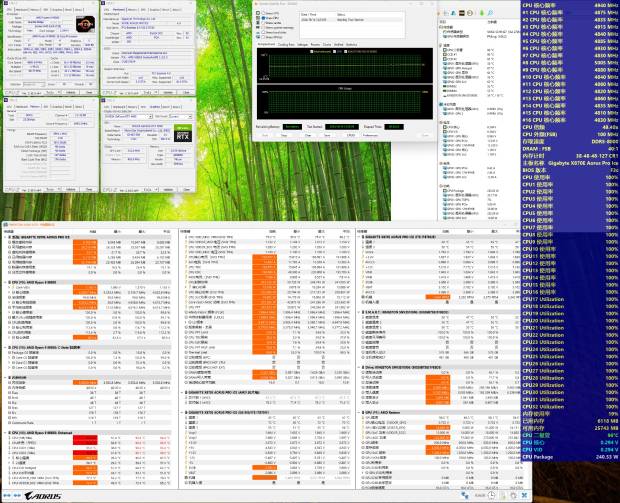The height and width of the screenshot is (503, 620).
Task: Open the Selection socket dropdown in the CPU-Z CPU window
Action: click(x=34, y=84)
